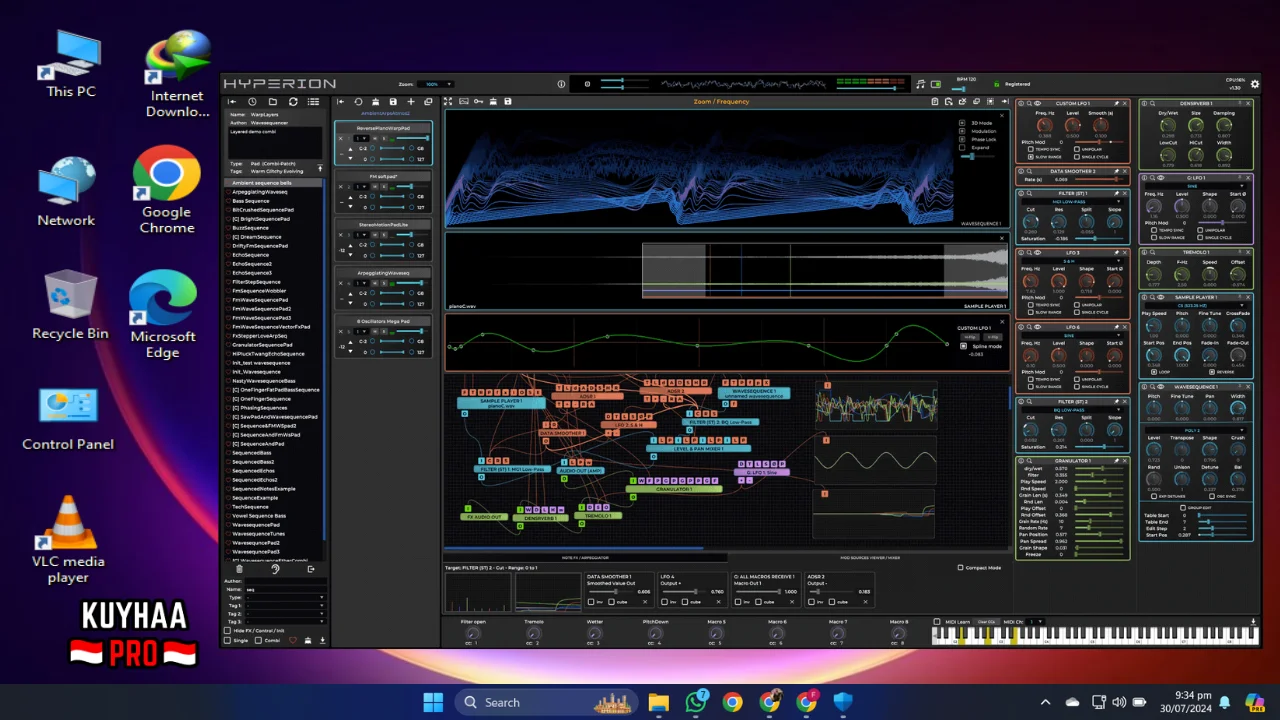Screen dimensions: 1280x720
Task: Collapse modules panel with right arrow icon
Action: [1005, 101]
